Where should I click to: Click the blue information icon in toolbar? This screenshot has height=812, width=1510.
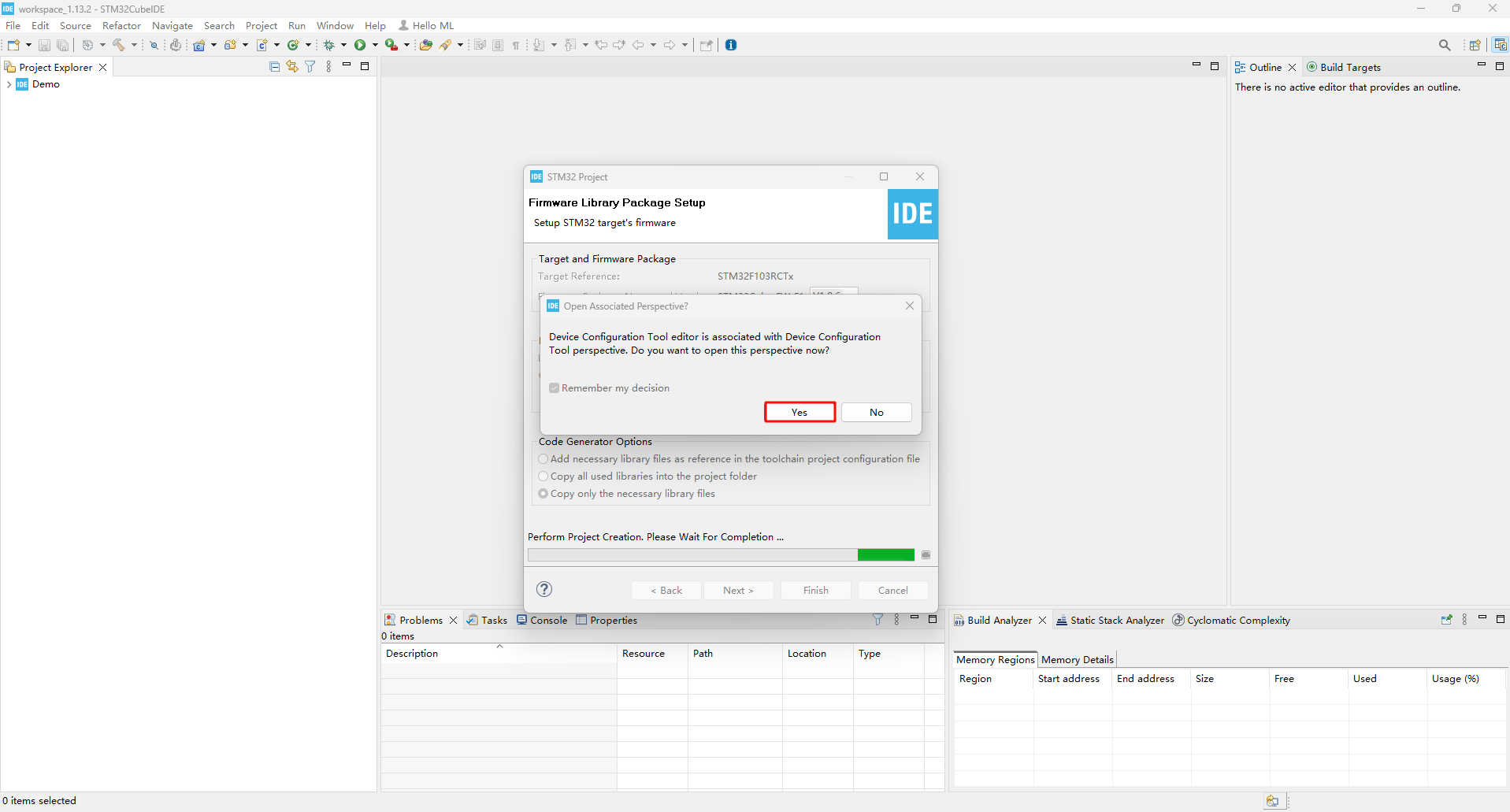[x=731, y=45]
